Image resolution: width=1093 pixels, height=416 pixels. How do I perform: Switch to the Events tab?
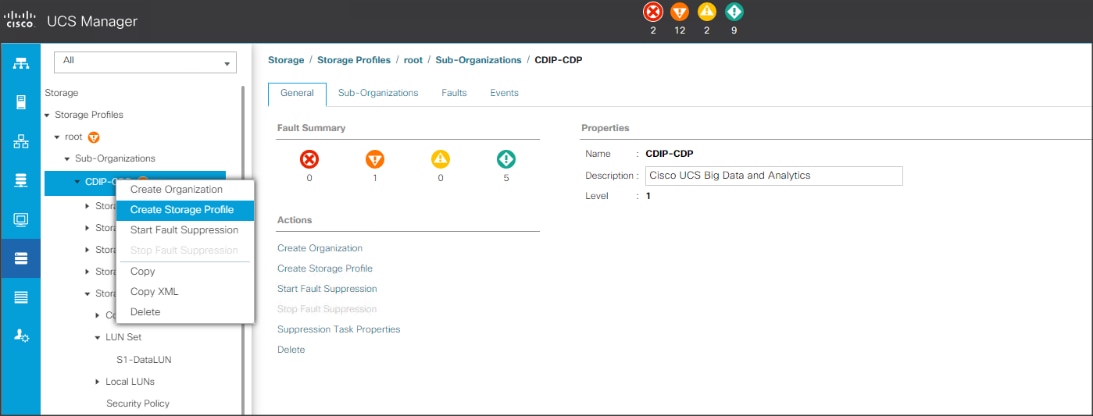(504, 93)
